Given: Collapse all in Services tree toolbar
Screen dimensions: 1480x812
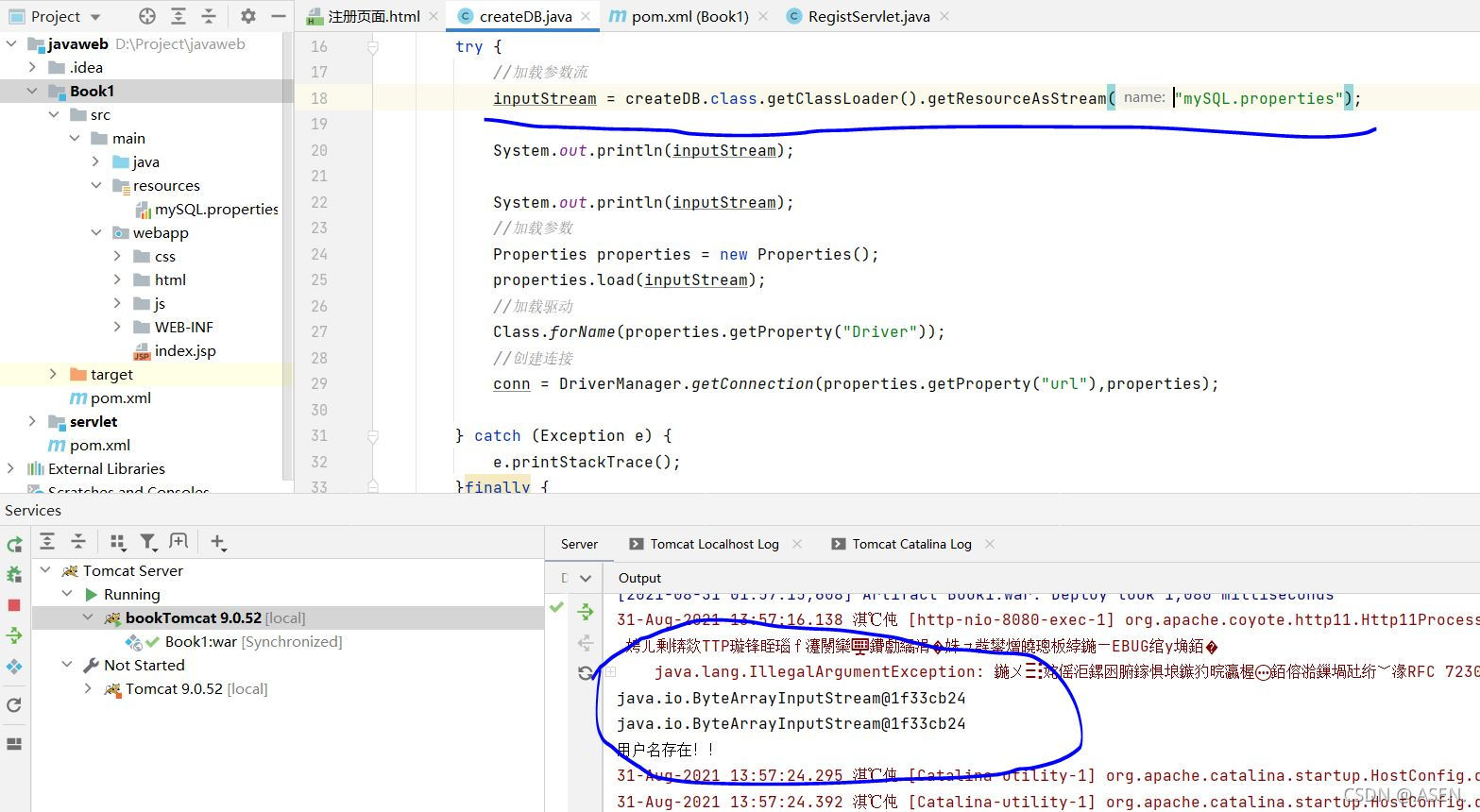Looking at the screenshot, I should [x=78, y=541].
